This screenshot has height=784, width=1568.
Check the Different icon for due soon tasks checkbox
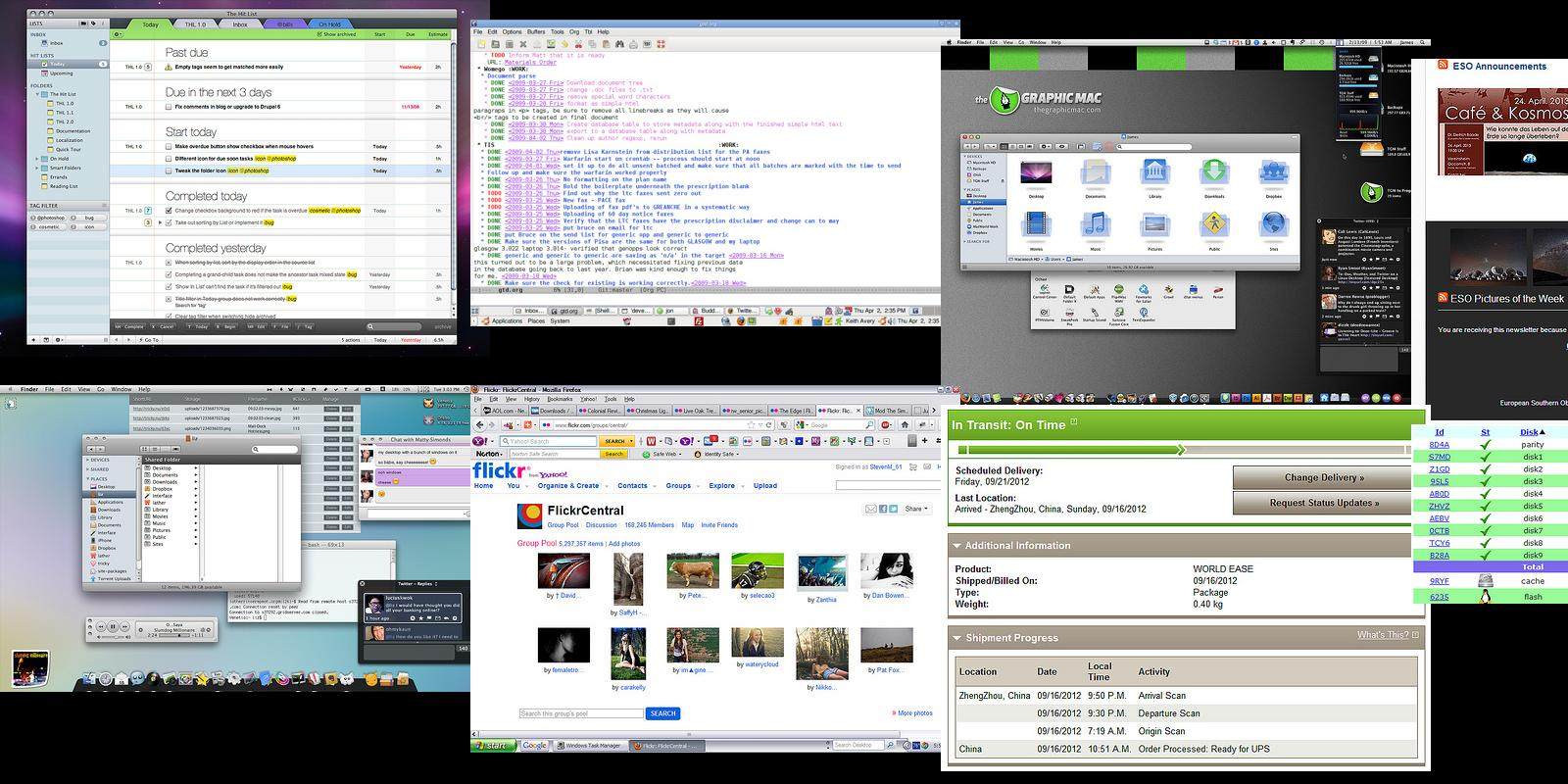click(169, 158)
